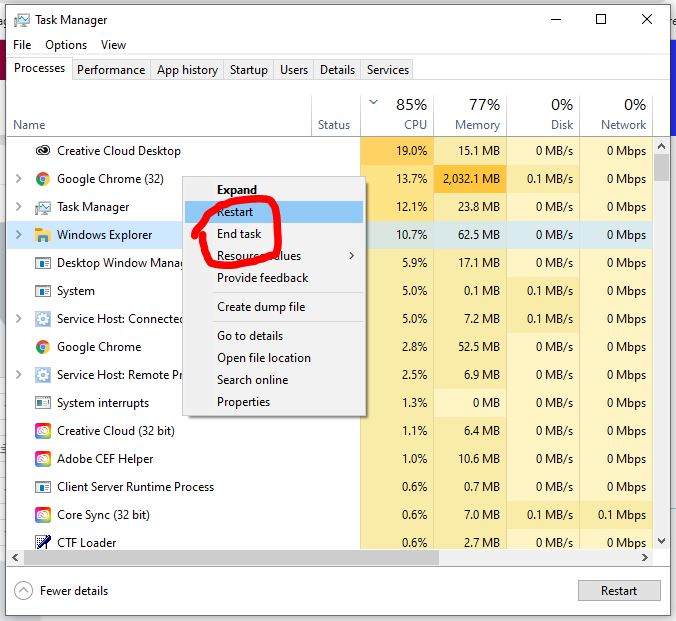Click the Google Chrome (32) icon

point(43,179)
